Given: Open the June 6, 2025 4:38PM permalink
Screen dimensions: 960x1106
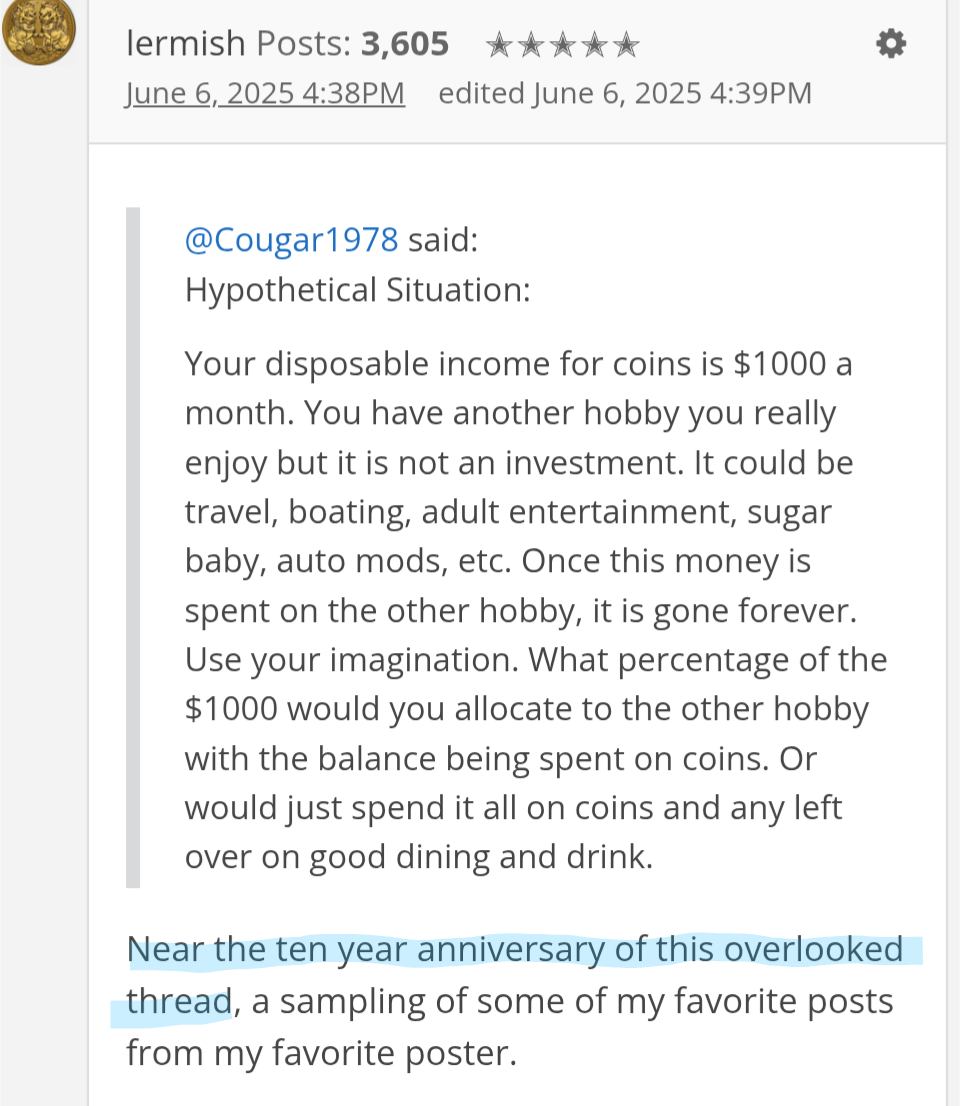Looking at the screenshot, I should pyautogui.click(x=265, y=93).
